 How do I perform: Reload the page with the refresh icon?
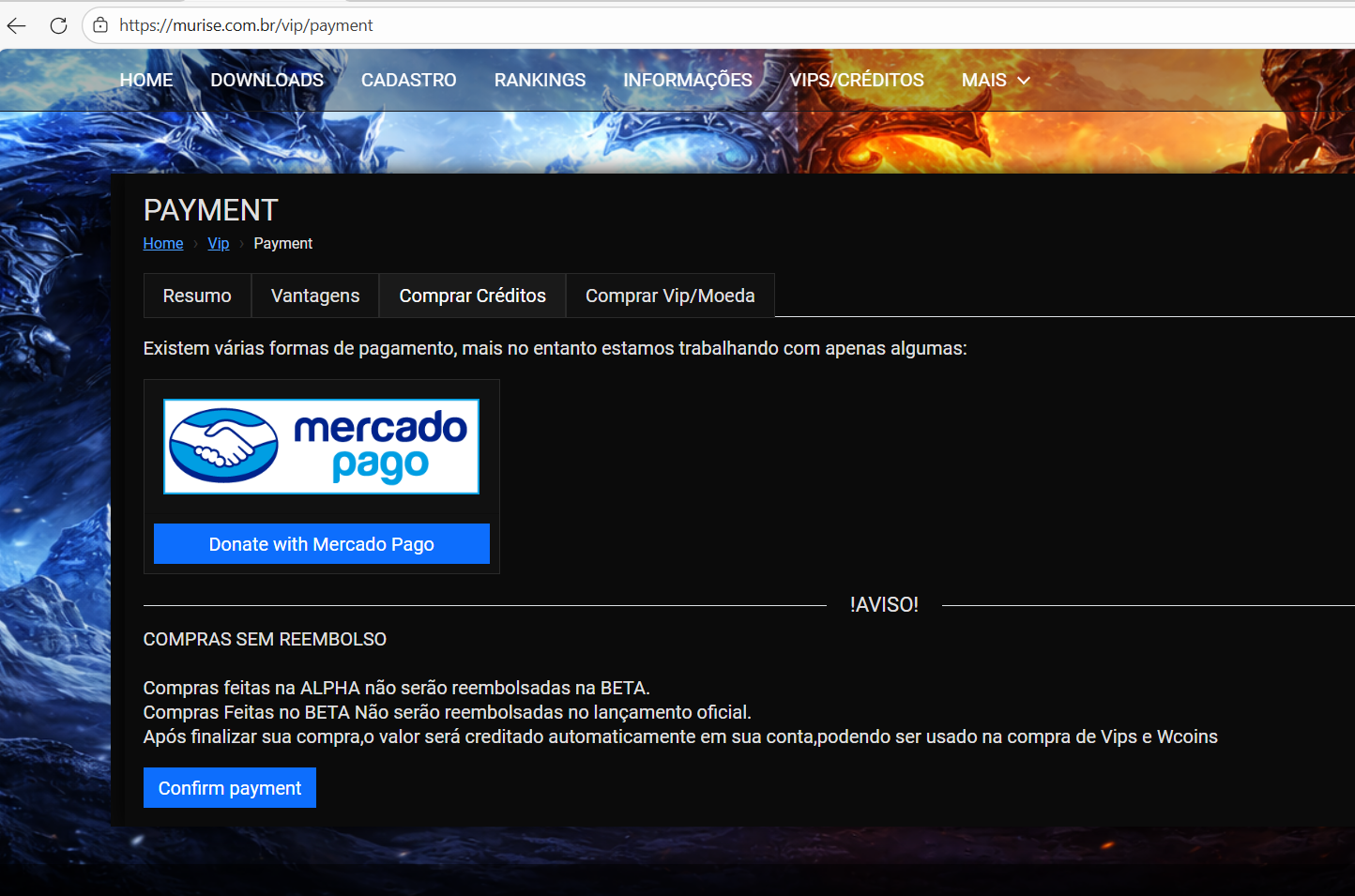58,25
